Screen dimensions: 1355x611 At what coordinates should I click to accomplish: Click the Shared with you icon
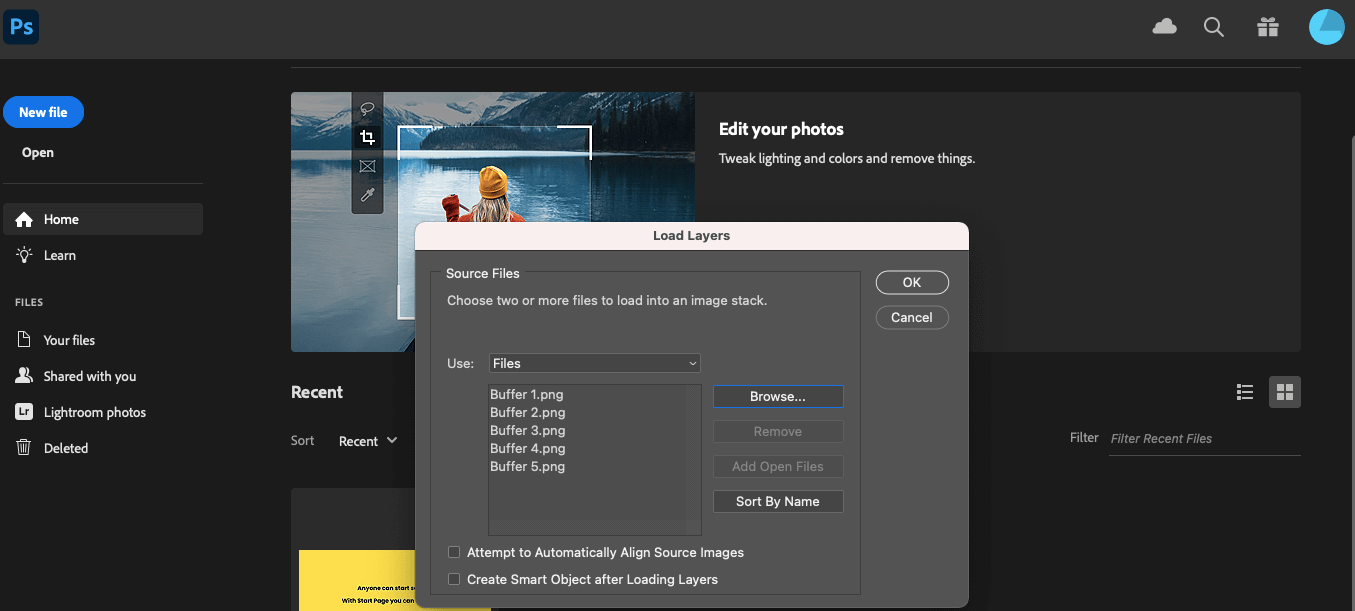pyautogui.click(x=24, y=376)
